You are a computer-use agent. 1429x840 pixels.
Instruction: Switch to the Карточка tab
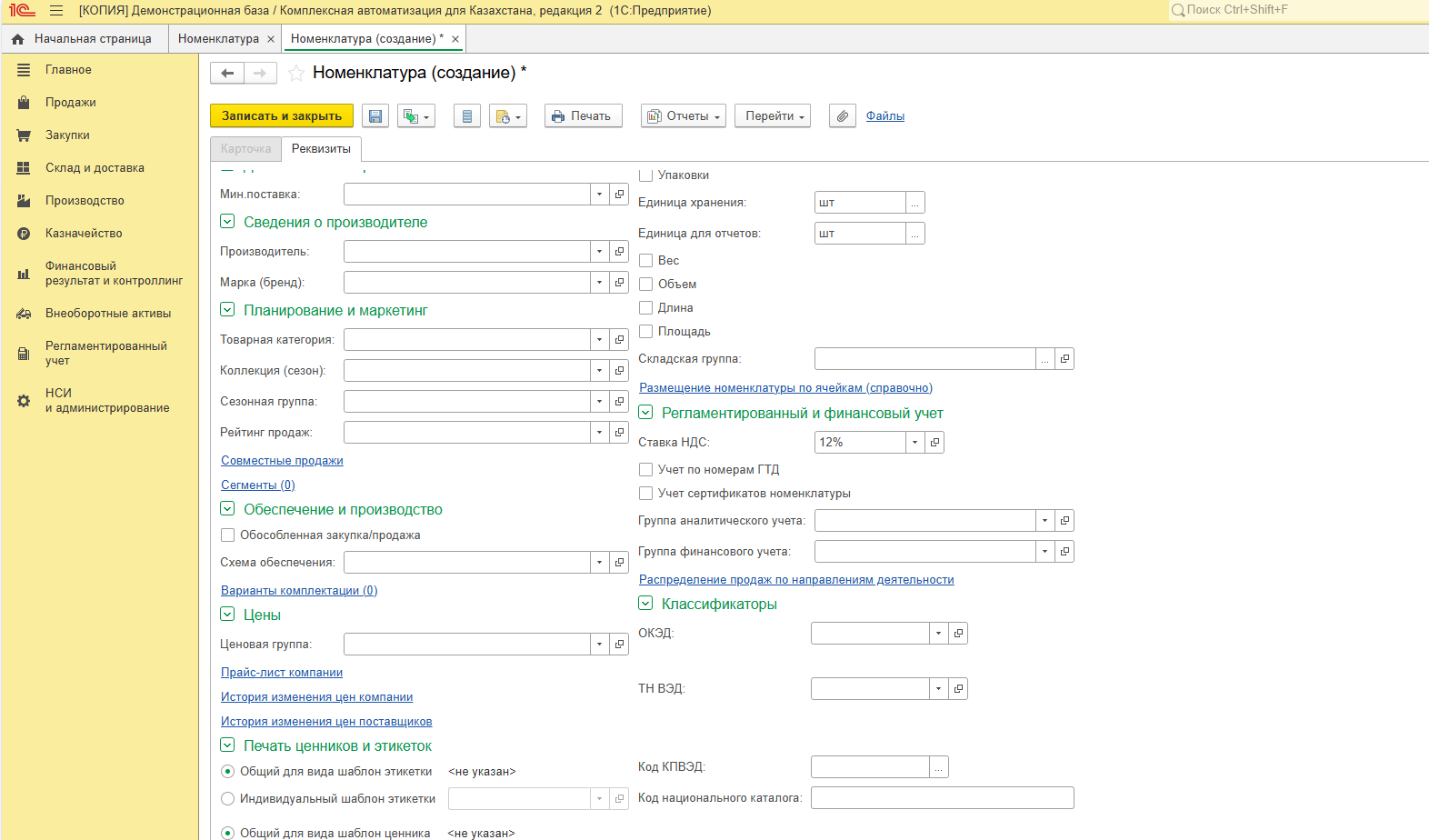[x=245, y=149]
